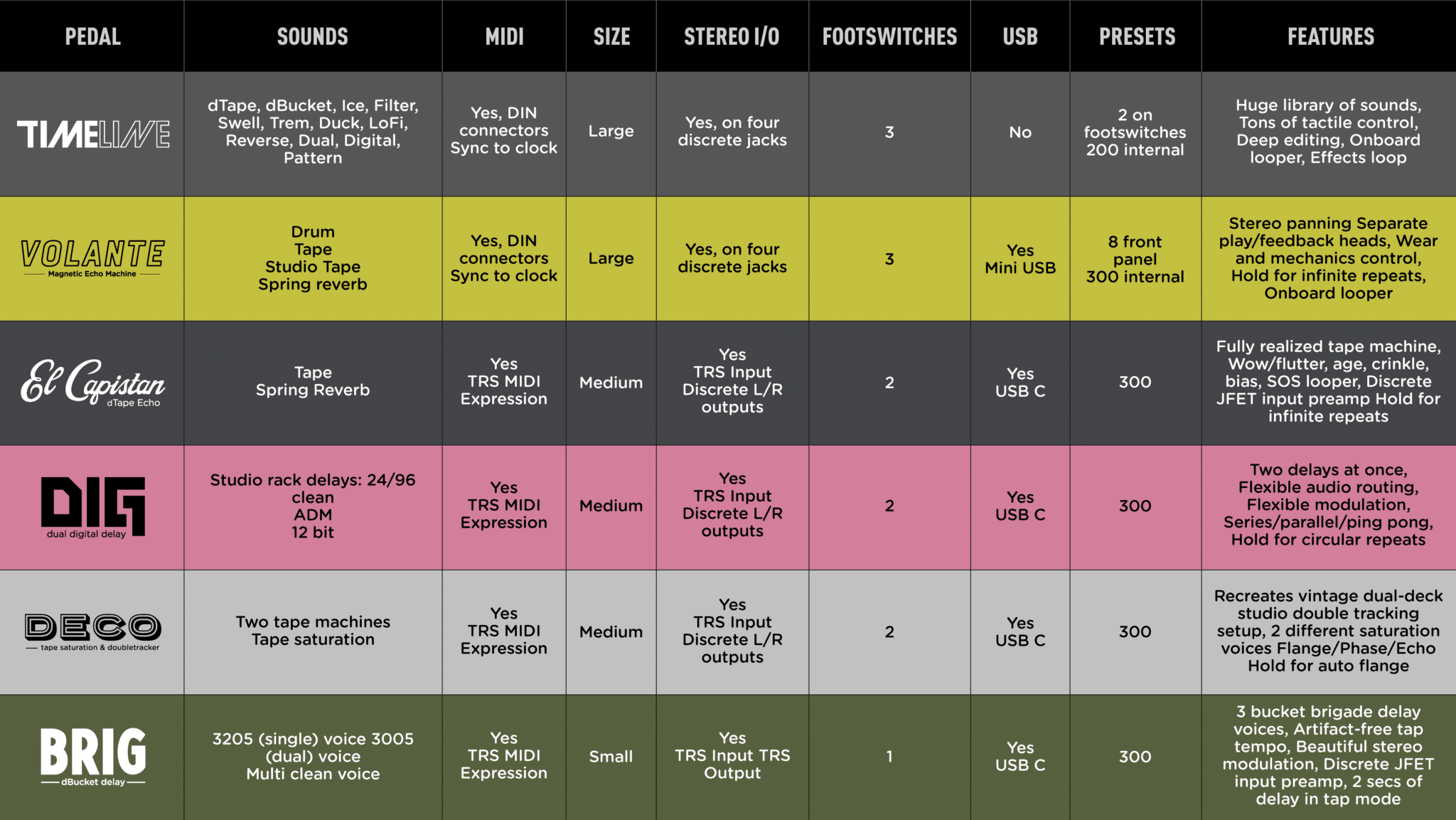Click the MIDI column header

(x=504, y=36)
